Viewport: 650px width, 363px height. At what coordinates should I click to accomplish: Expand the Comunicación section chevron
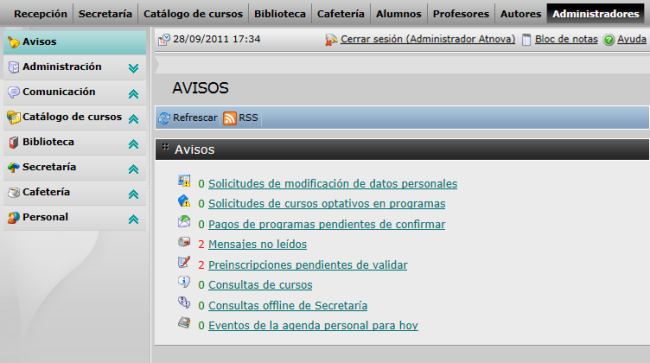[x=133, y=94]
